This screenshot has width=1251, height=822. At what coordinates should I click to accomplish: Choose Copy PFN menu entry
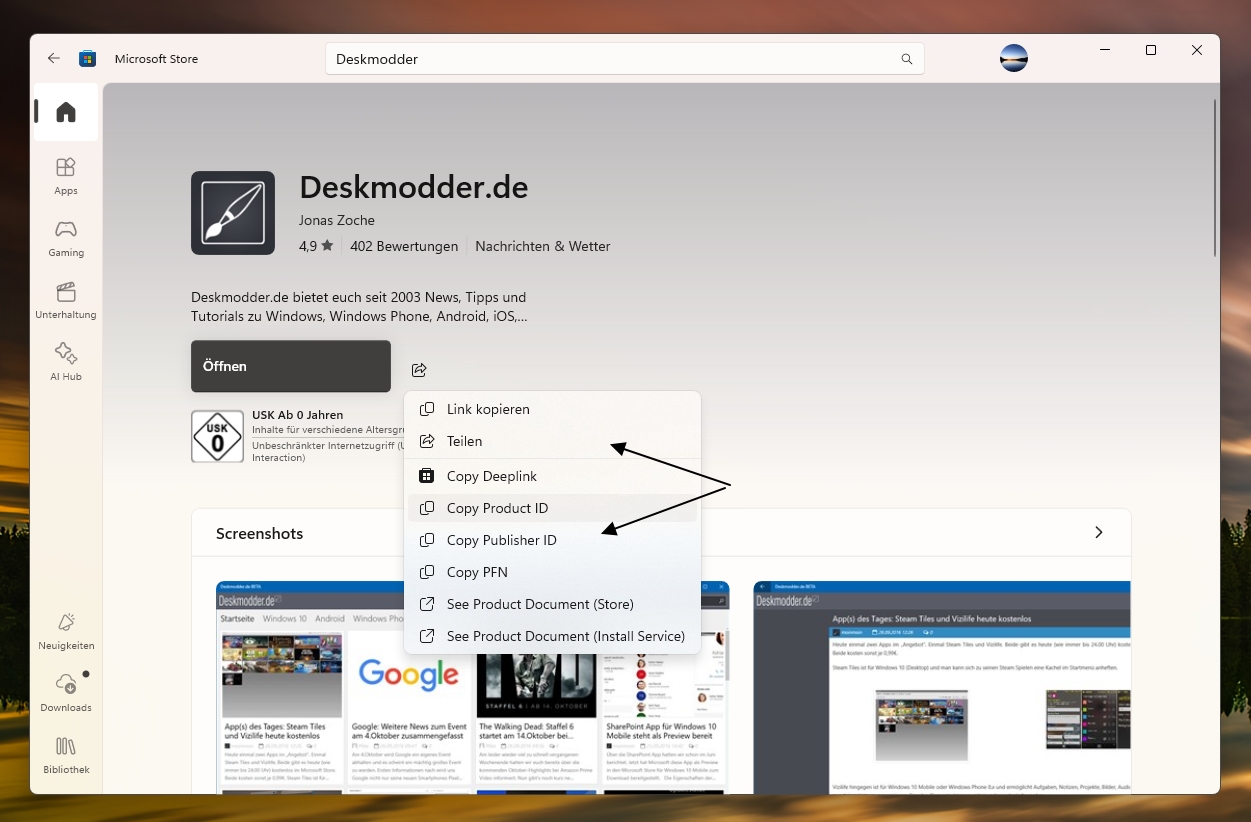[552, 572]
